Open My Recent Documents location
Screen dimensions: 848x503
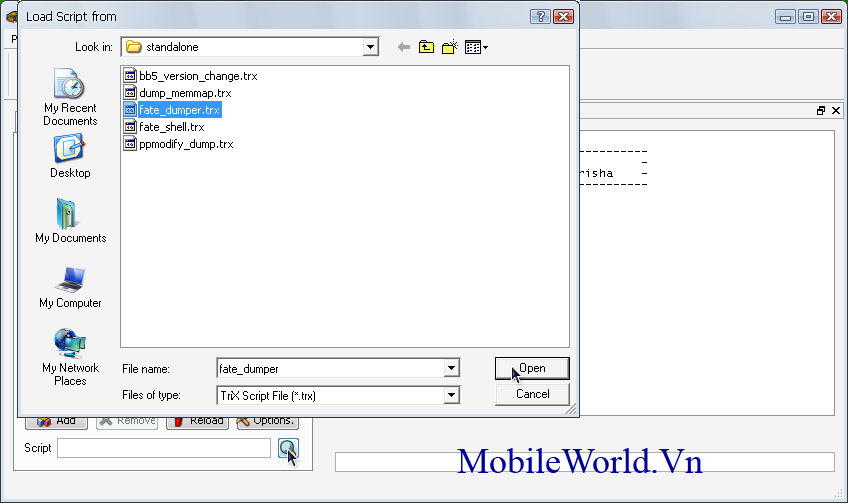[x=70, y=98]
